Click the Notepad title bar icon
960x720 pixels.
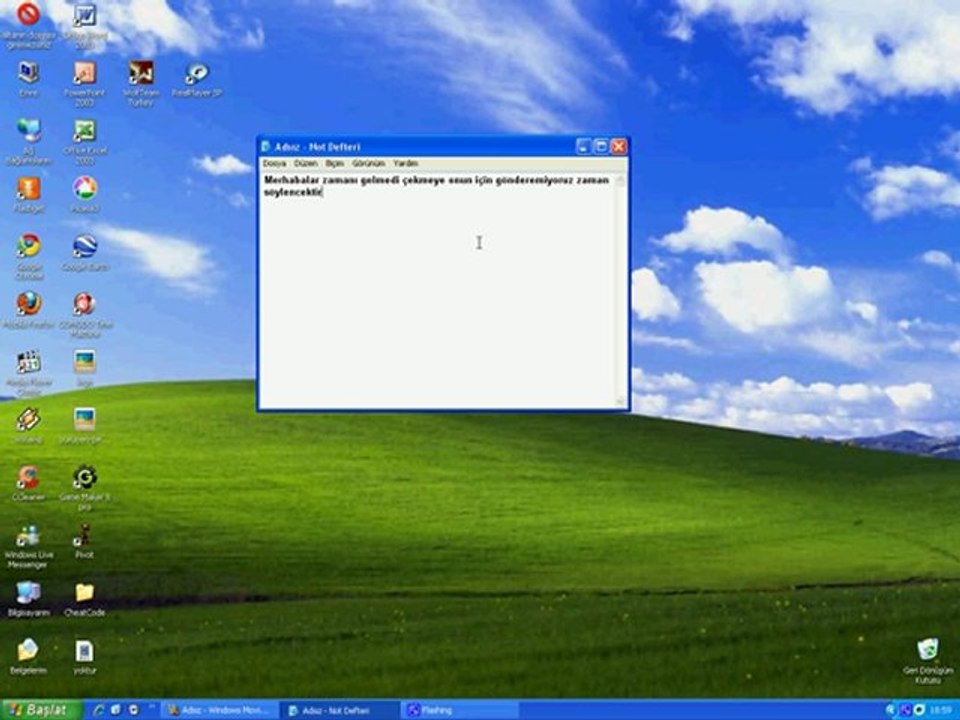pyautogui.click(x=266, y=146)
